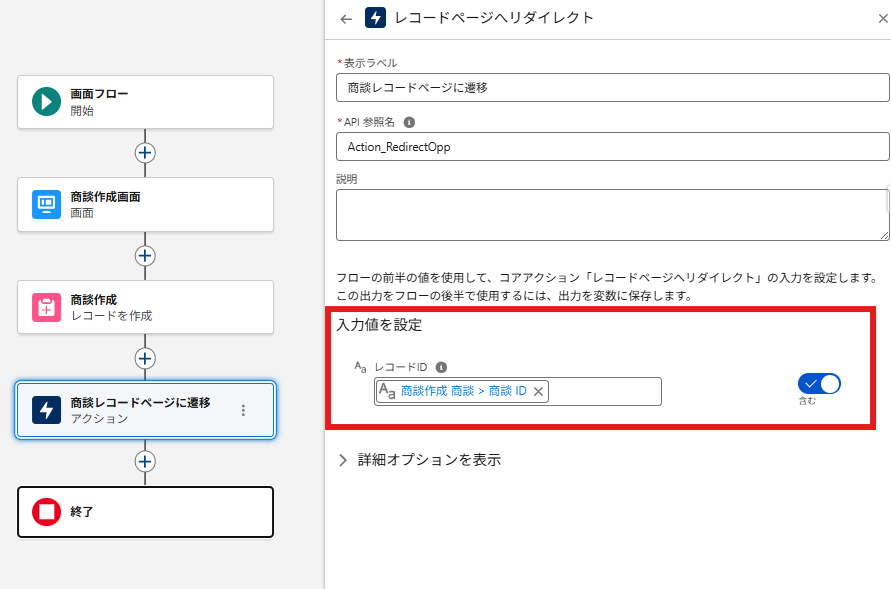
Task: Click plus connector below 商談作成画面 node
Action: click(x=145, y=255)
